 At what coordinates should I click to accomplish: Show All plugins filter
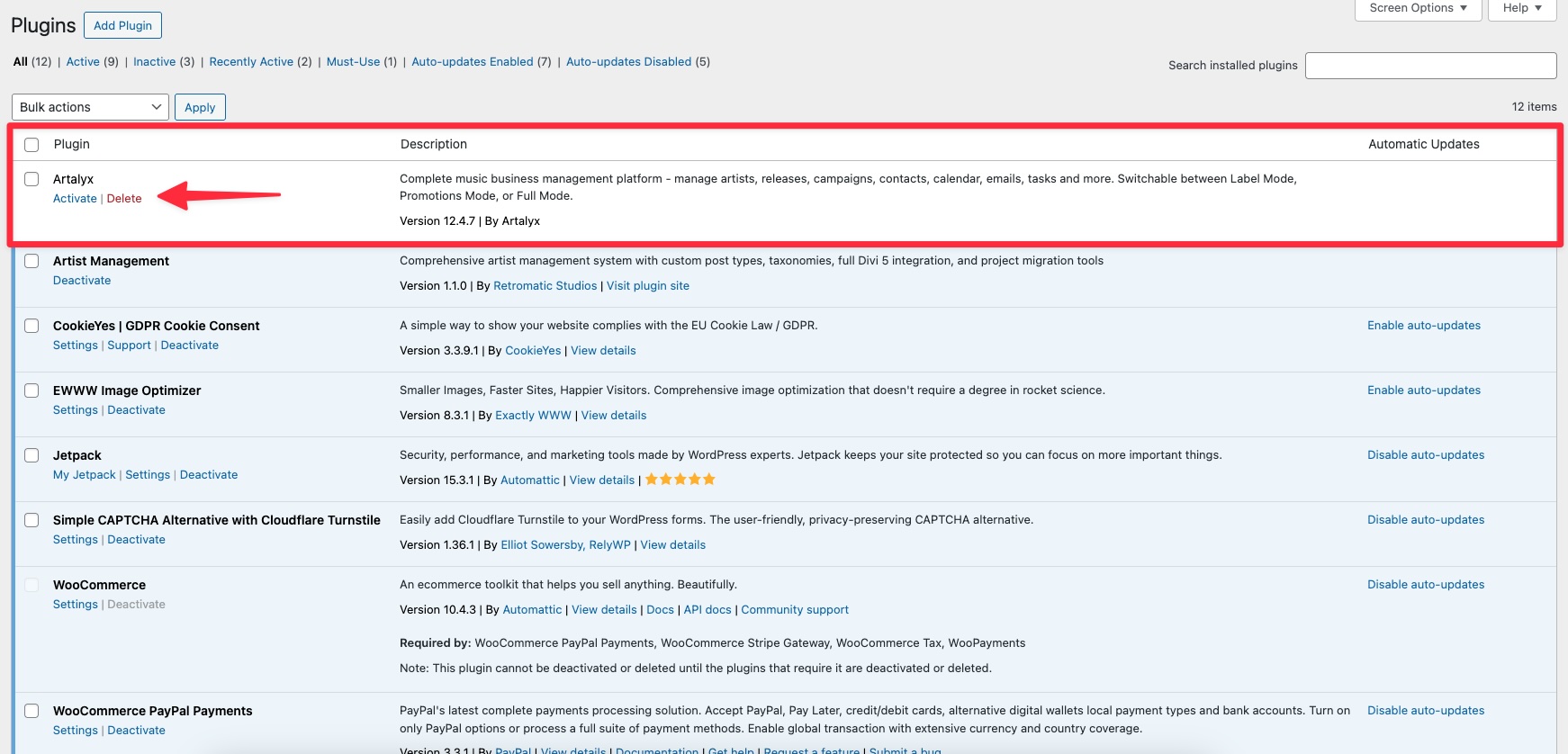point(21,62)
